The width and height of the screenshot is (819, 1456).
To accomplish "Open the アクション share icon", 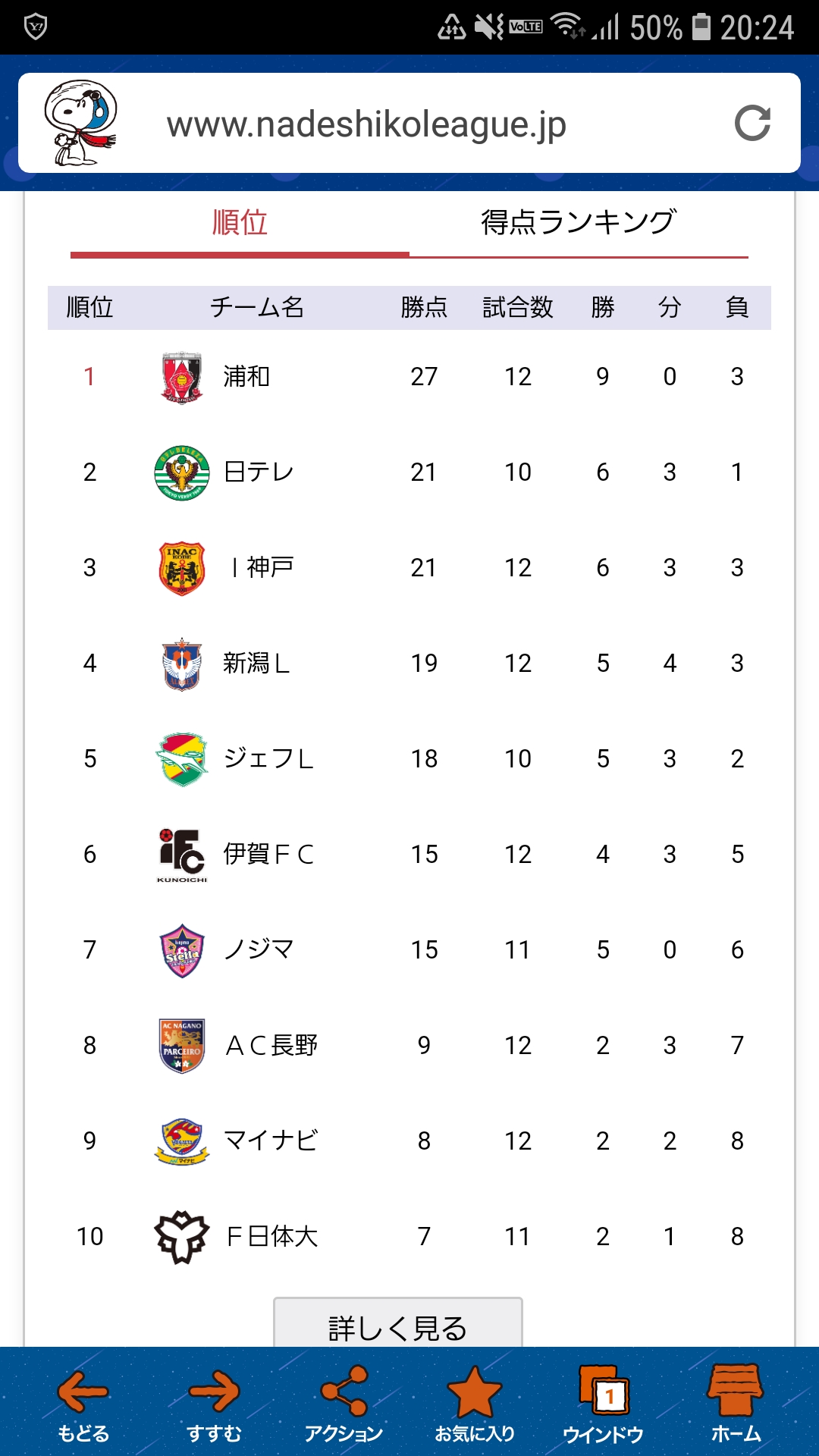I will click(344, 1404).
